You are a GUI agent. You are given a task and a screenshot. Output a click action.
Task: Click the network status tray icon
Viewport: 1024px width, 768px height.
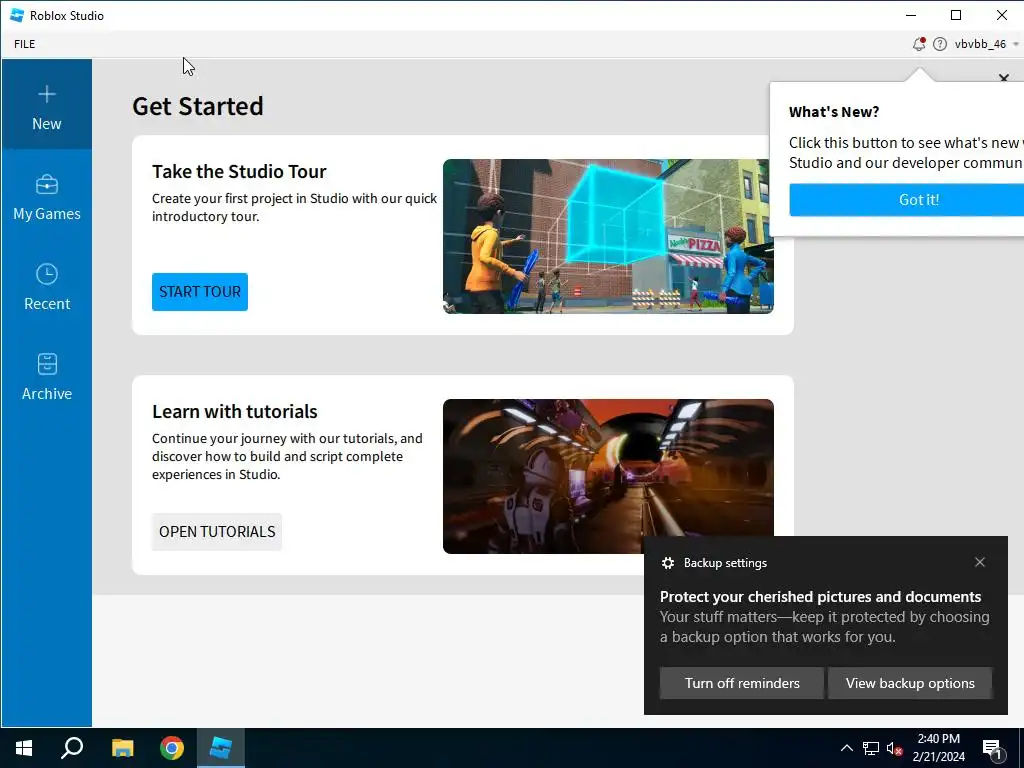871,748
